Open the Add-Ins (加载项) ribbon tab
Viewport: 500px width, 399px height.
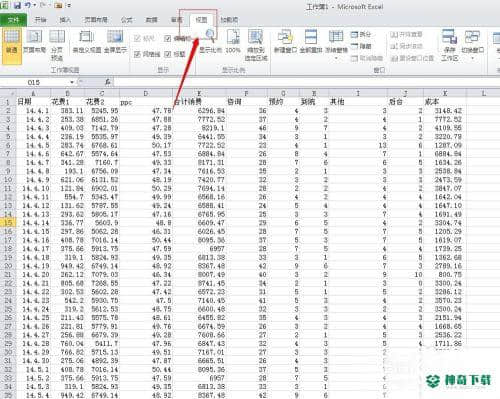(x=229, y=20)
